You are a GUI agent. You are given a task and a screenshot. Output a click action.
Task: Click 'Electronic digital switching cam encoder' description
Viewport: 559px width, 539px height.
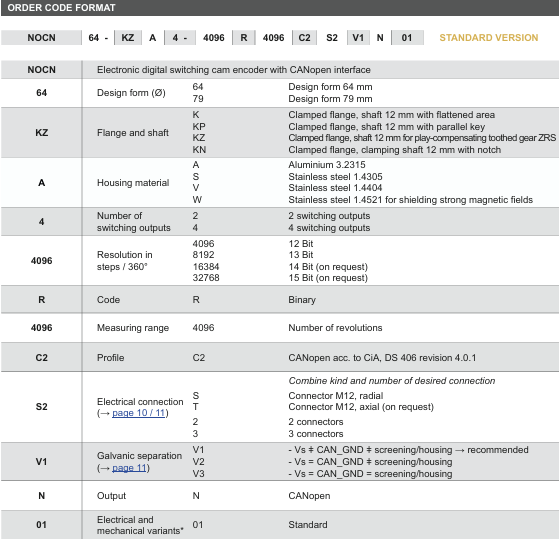coord(234,70)
